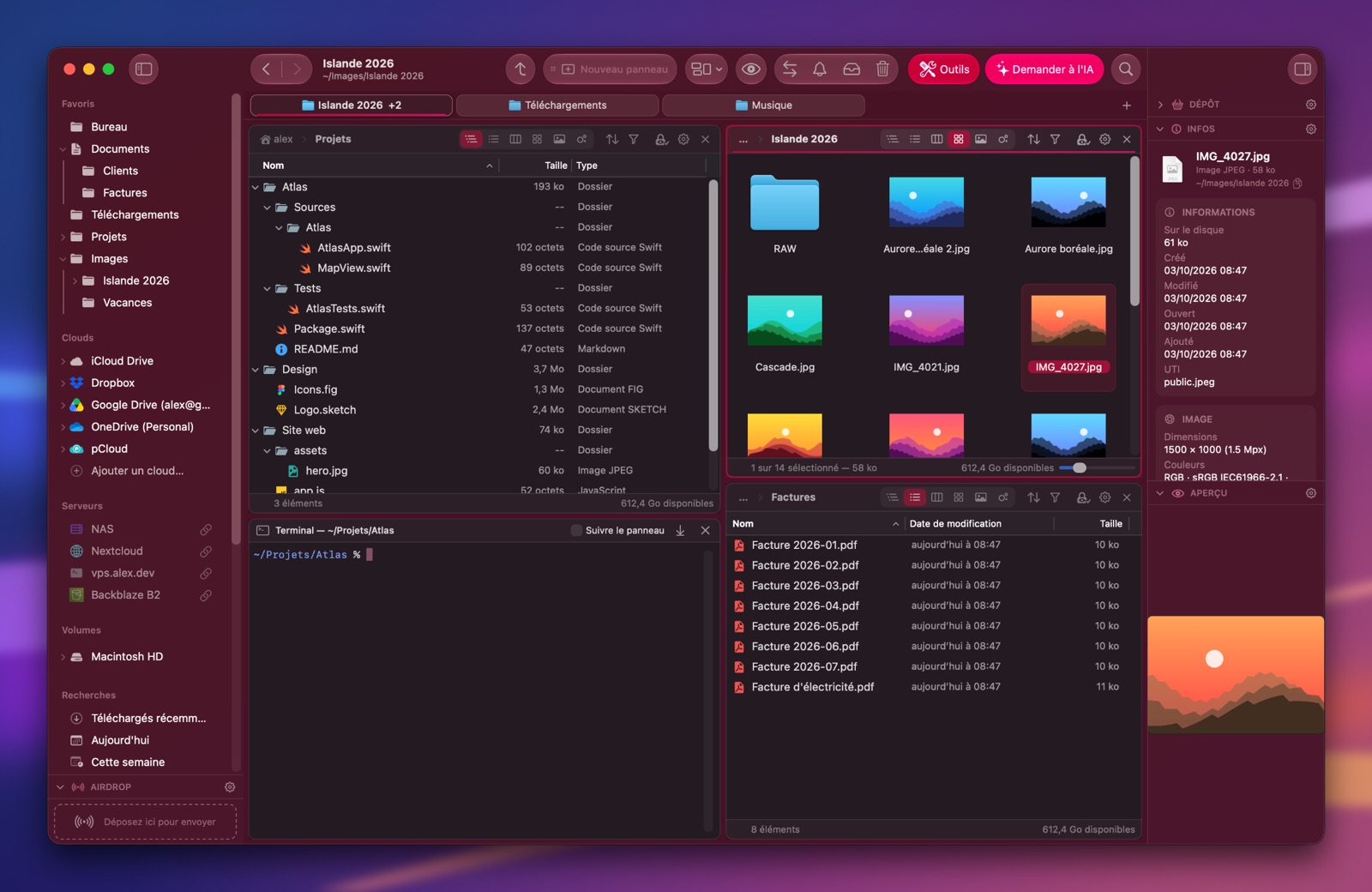Switch to the Téléchargements tab
Screen dimensions: 1372x892
click(557, 105)
